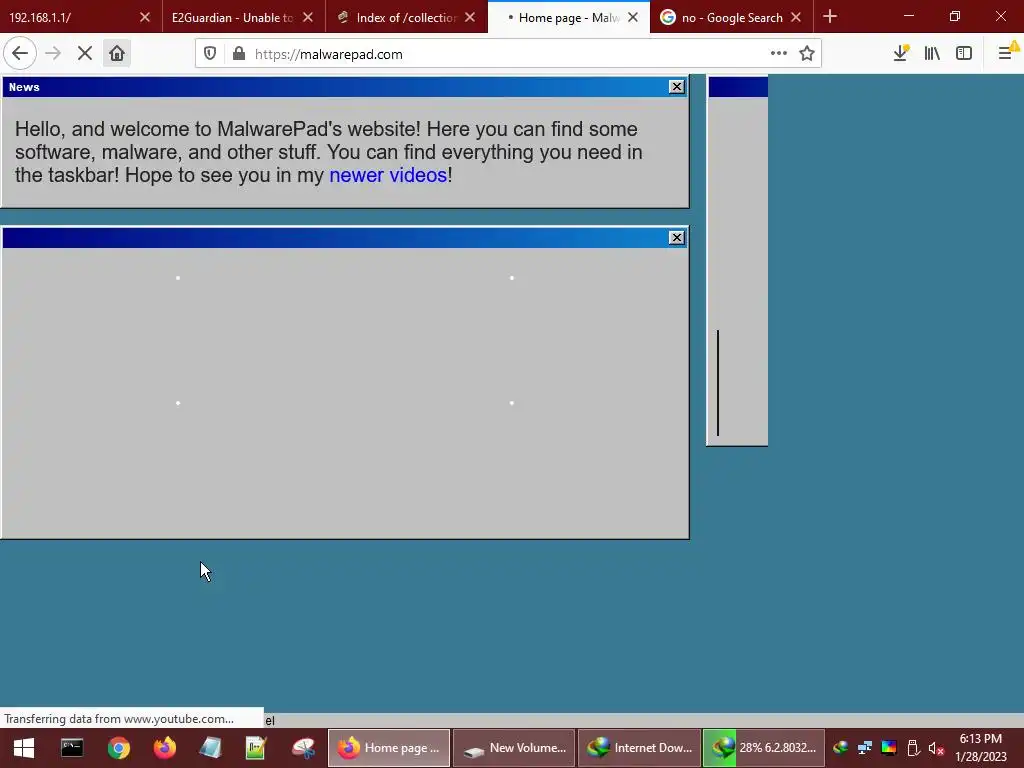Open the Windows Start menu

click(x=24, y=748)
